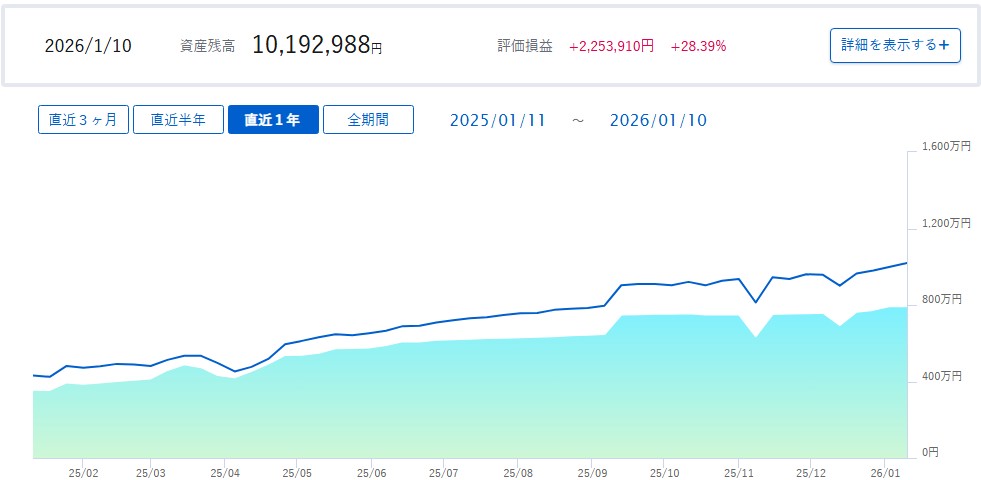
Task: Click the 25/05 label on the x-axis
Action: (x=298, y=470)
